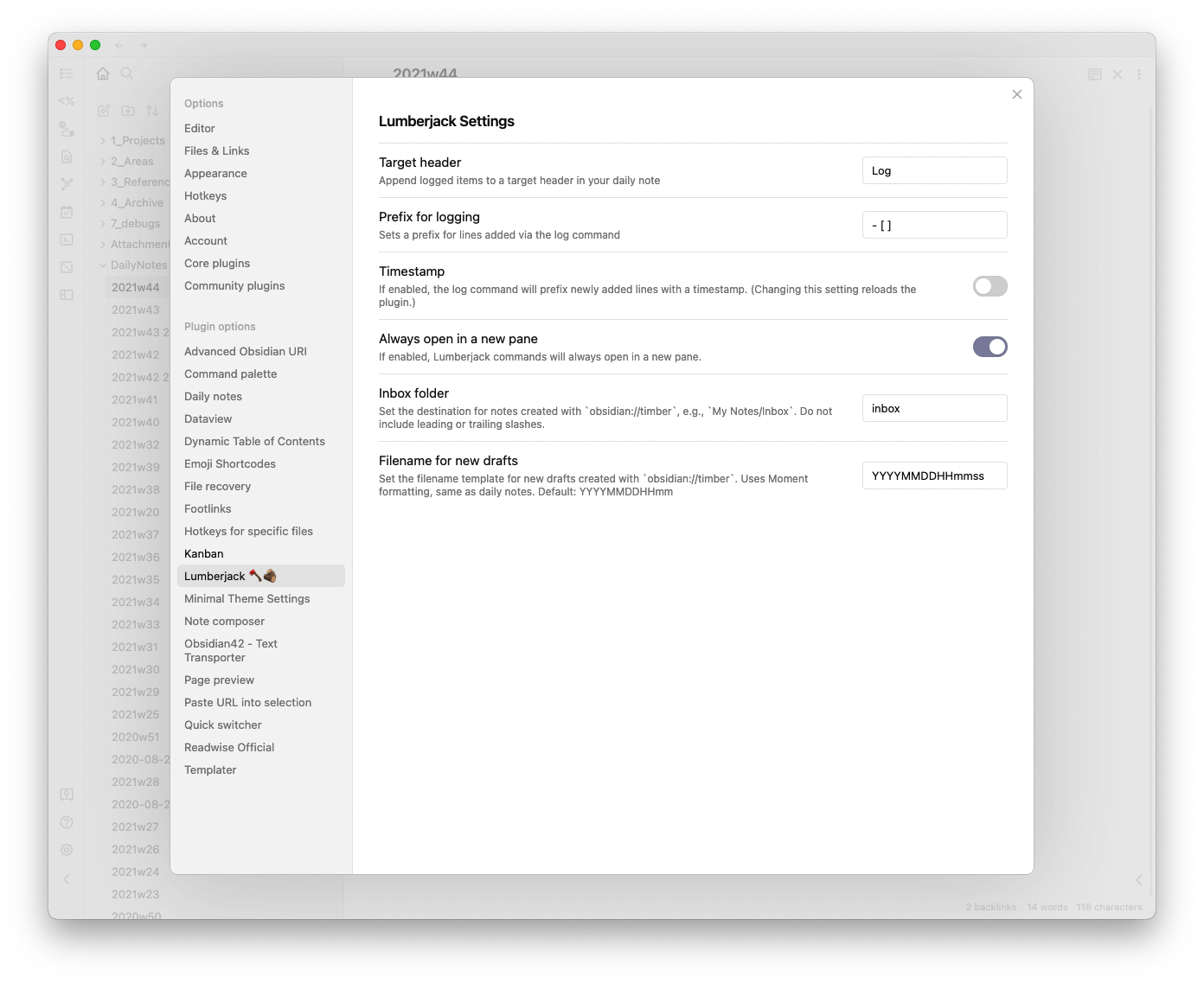Collapse the left sidebar chevron

click(x=67, y=878)
